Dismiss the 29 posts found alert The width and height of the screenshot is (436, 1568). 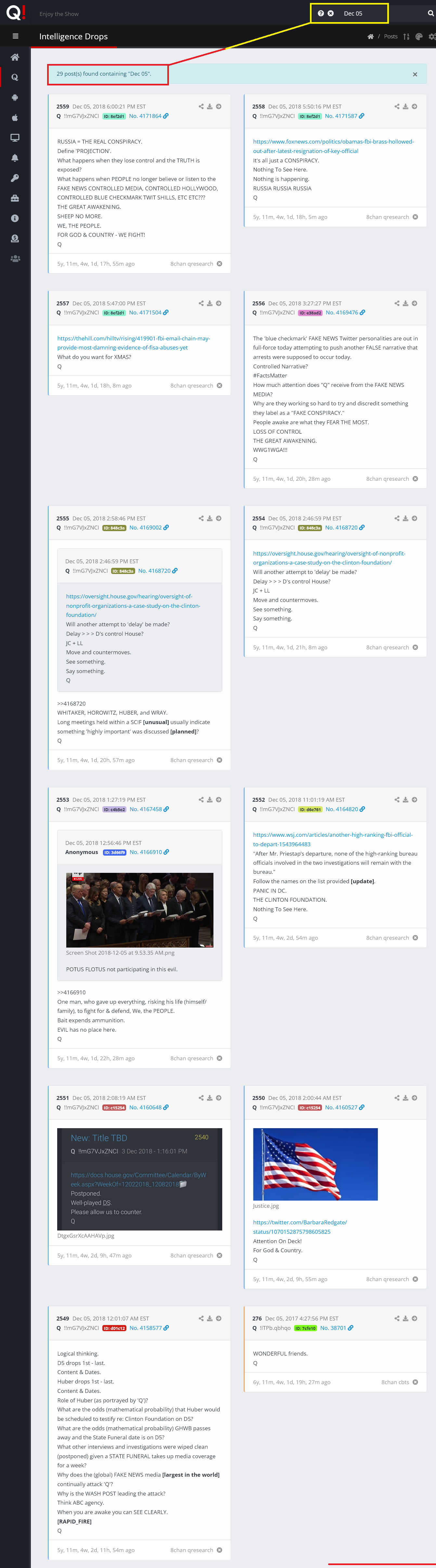tap(415, 74)
